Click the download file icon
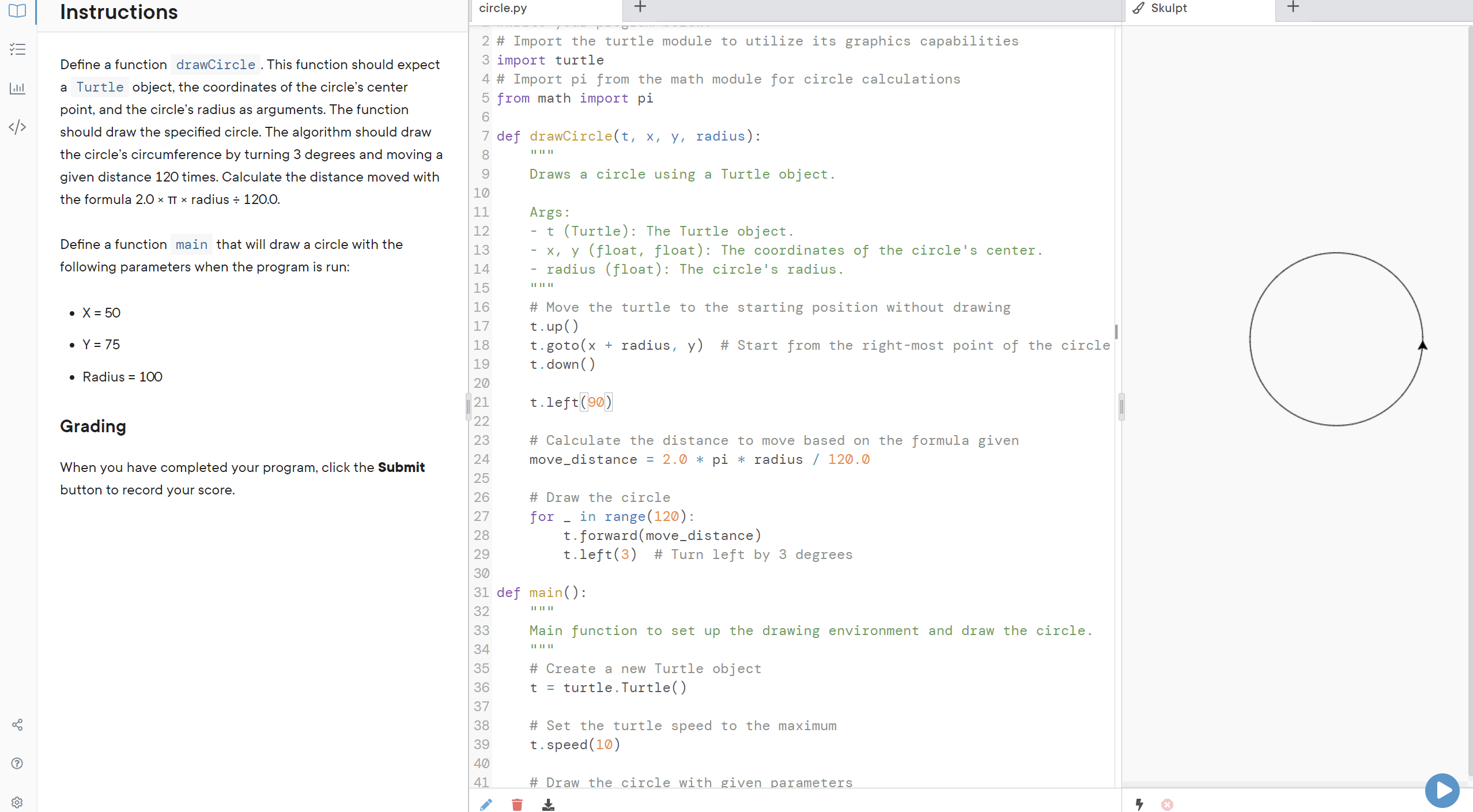1473x812 pixels. coord(548,805)
